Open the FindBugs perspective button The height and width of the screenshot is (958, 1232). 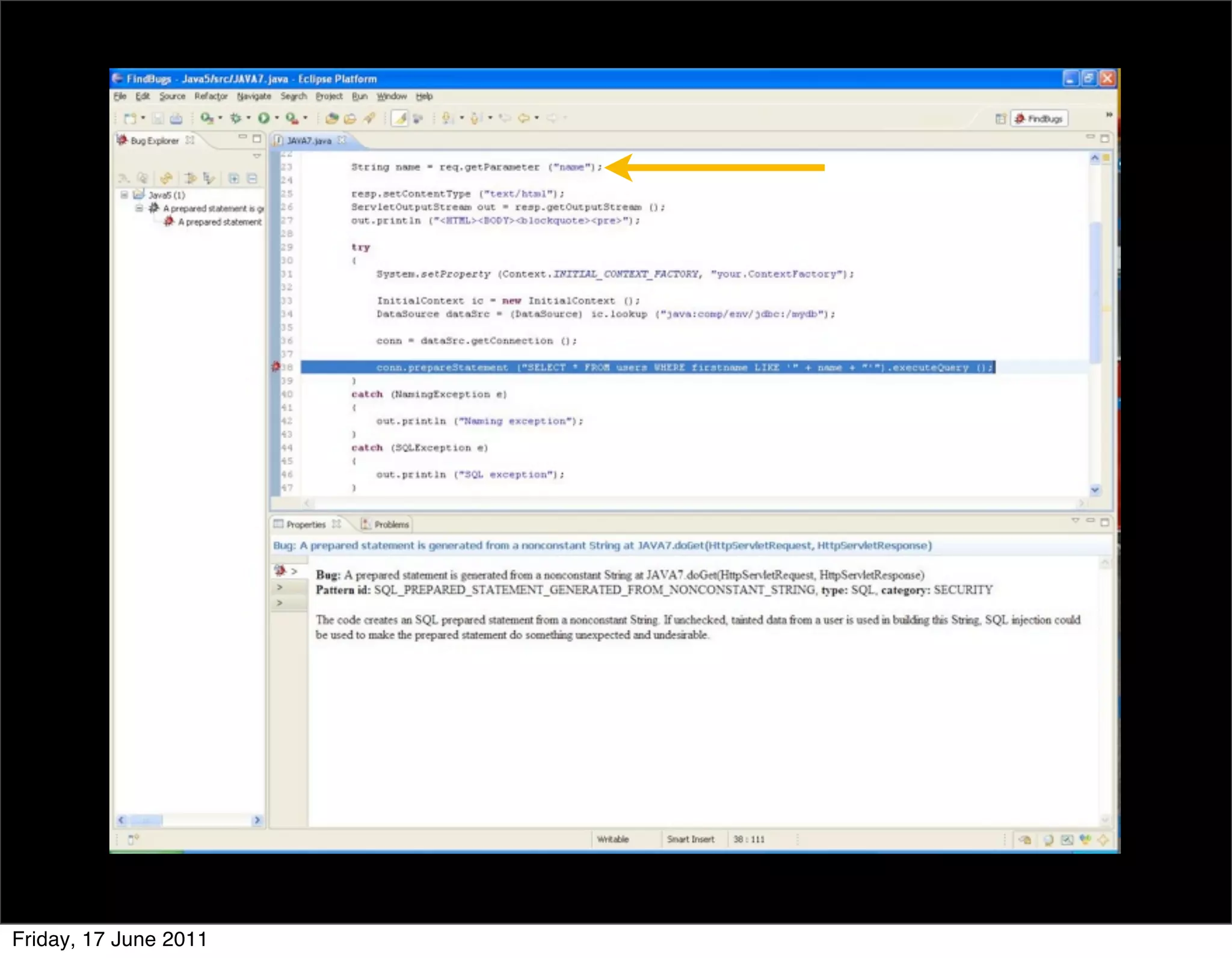[x=1039, y=118]
